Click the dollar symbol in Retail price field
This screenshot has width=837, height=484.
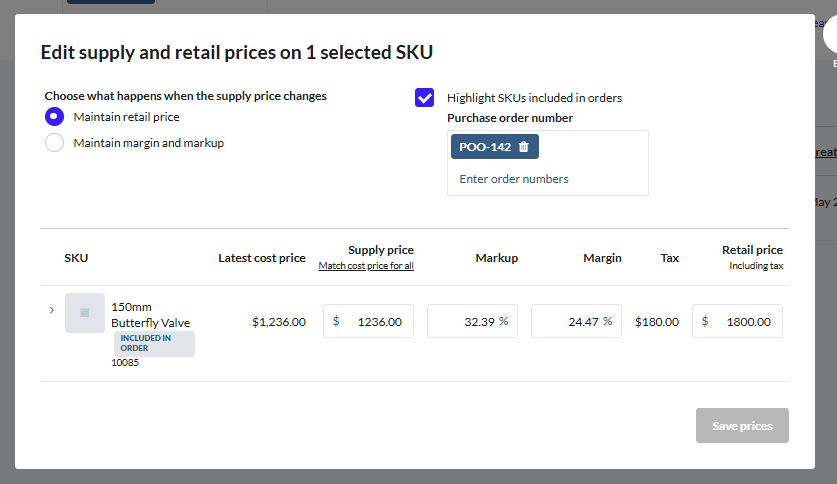pos(705,321)
